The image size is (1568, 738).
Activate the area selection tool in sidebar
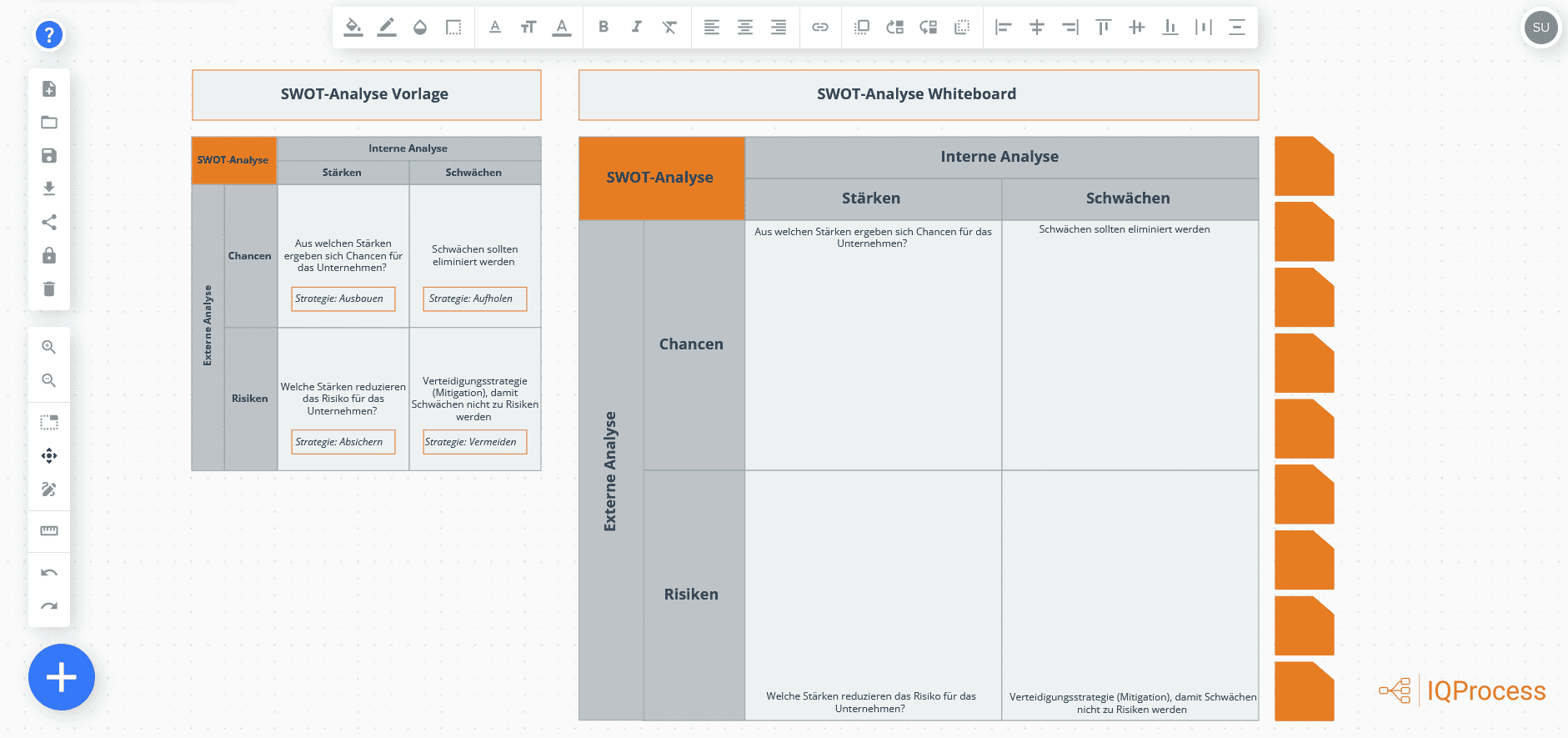point(49,422)
